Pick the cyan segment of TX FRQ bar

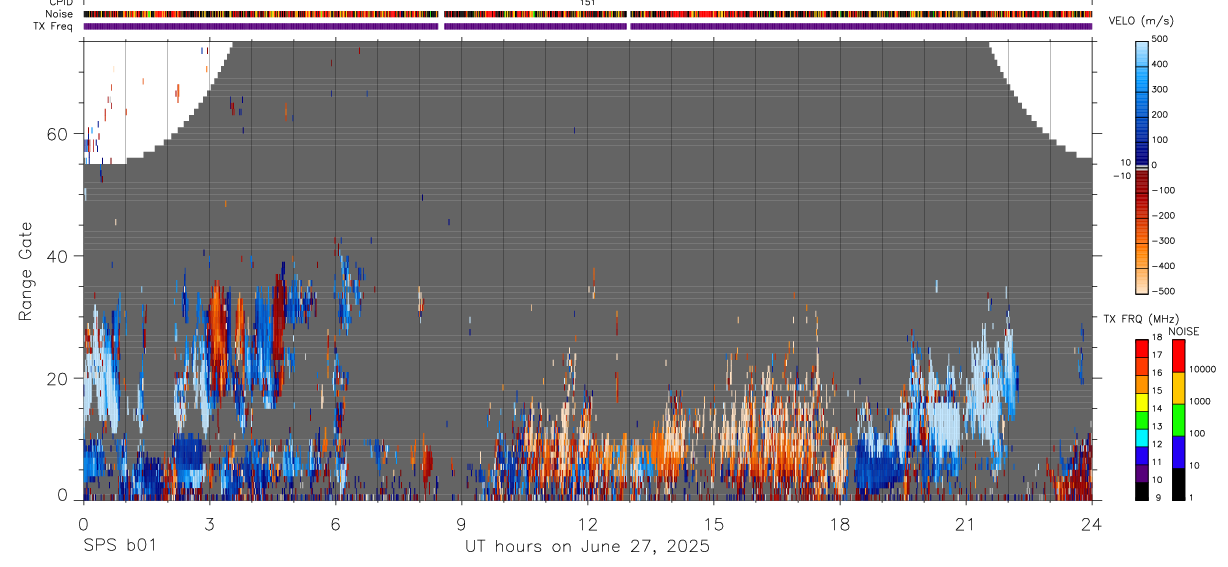coord(1141,438)
